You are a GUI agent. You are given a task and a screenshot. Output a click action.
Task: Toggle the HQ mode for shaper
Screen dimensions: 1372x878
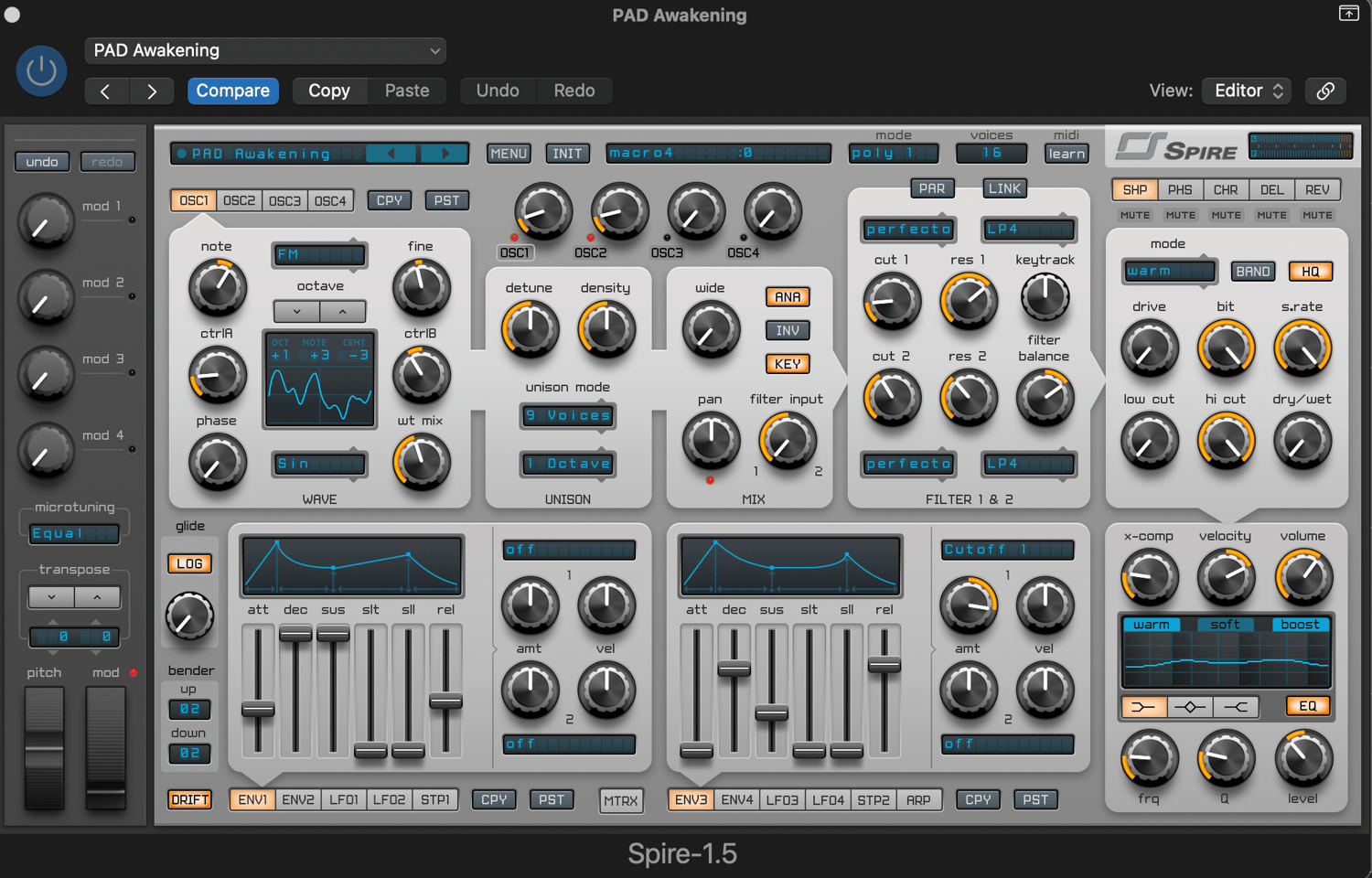(1311, 272)
